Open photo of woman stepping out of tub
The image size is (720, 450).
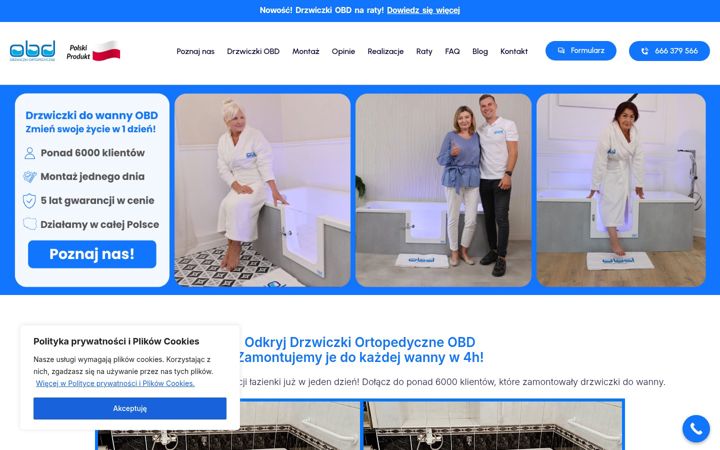tap(621, 190)
